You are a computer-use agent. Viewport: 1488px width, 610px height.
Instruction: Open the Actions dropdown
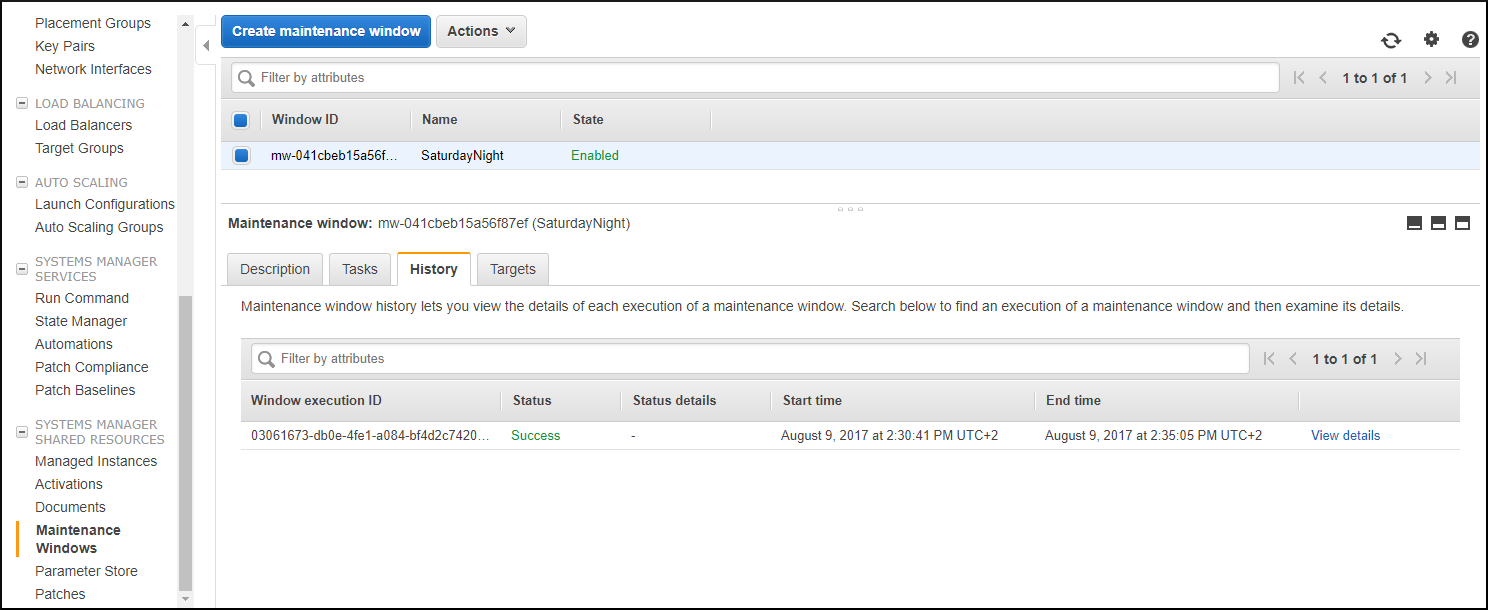(x=481, y=31)
